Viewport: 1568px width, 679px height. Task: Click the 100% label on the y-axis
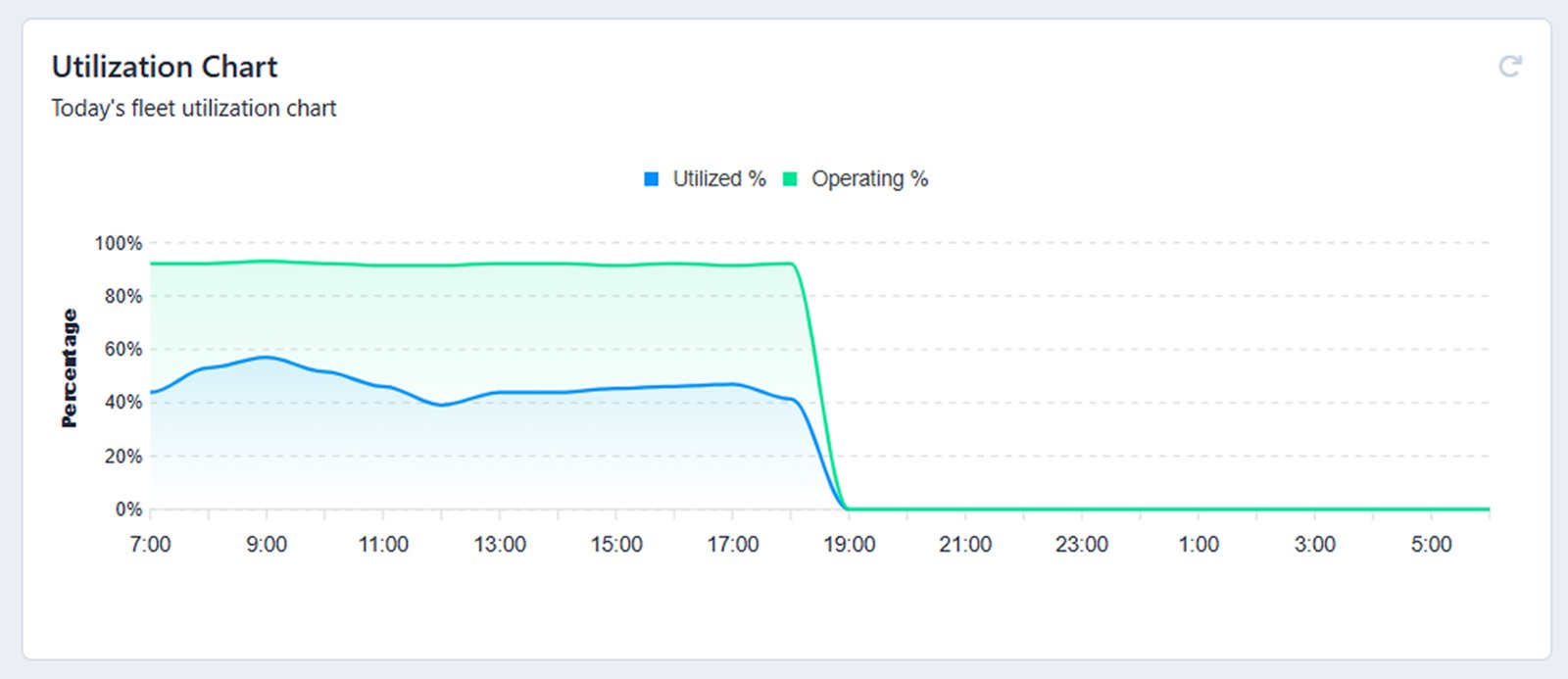click(x=120, y=243)
